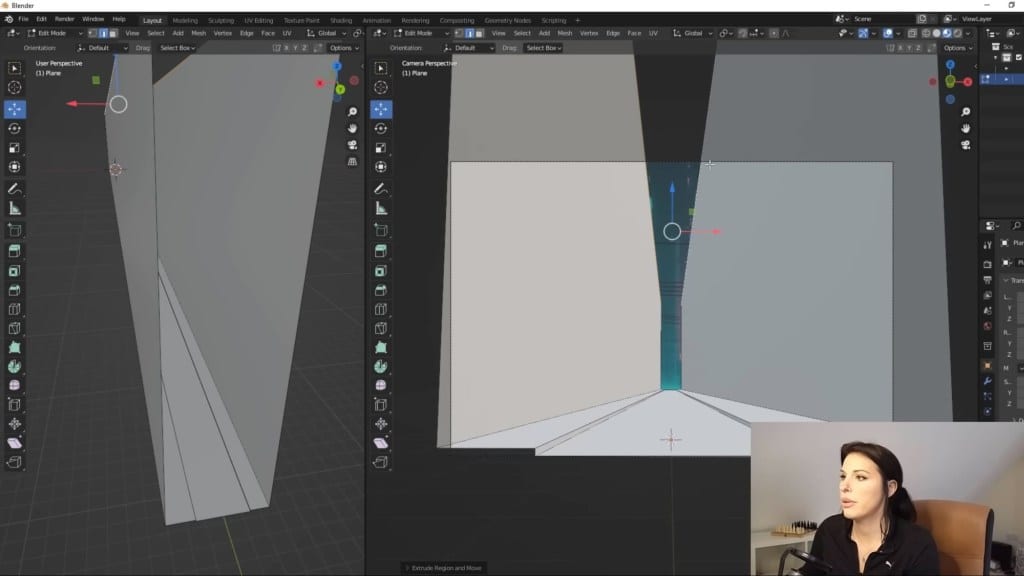1024x576 pixels.
Task: Open Edit Mode dropdown in left viewport header
Action: [55, 33]
